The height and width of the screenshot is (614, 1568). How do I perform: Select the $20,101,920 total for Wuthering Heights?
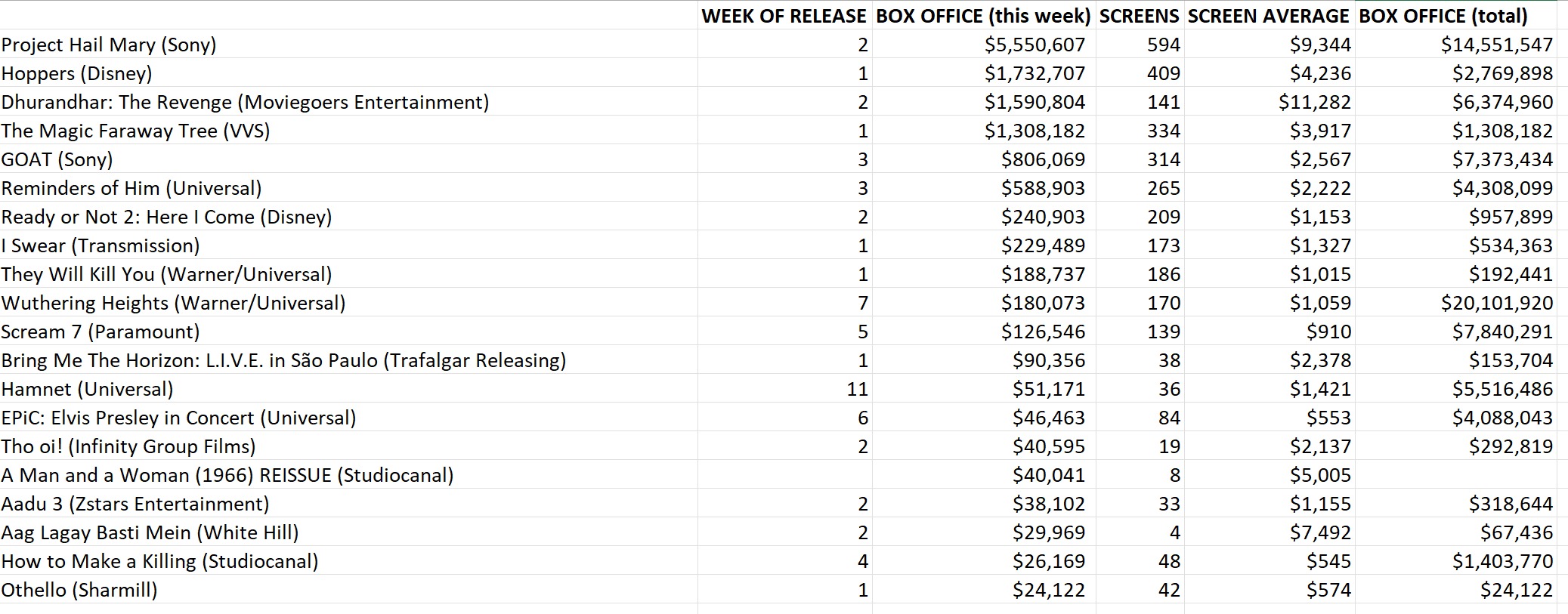[1496, 303]
